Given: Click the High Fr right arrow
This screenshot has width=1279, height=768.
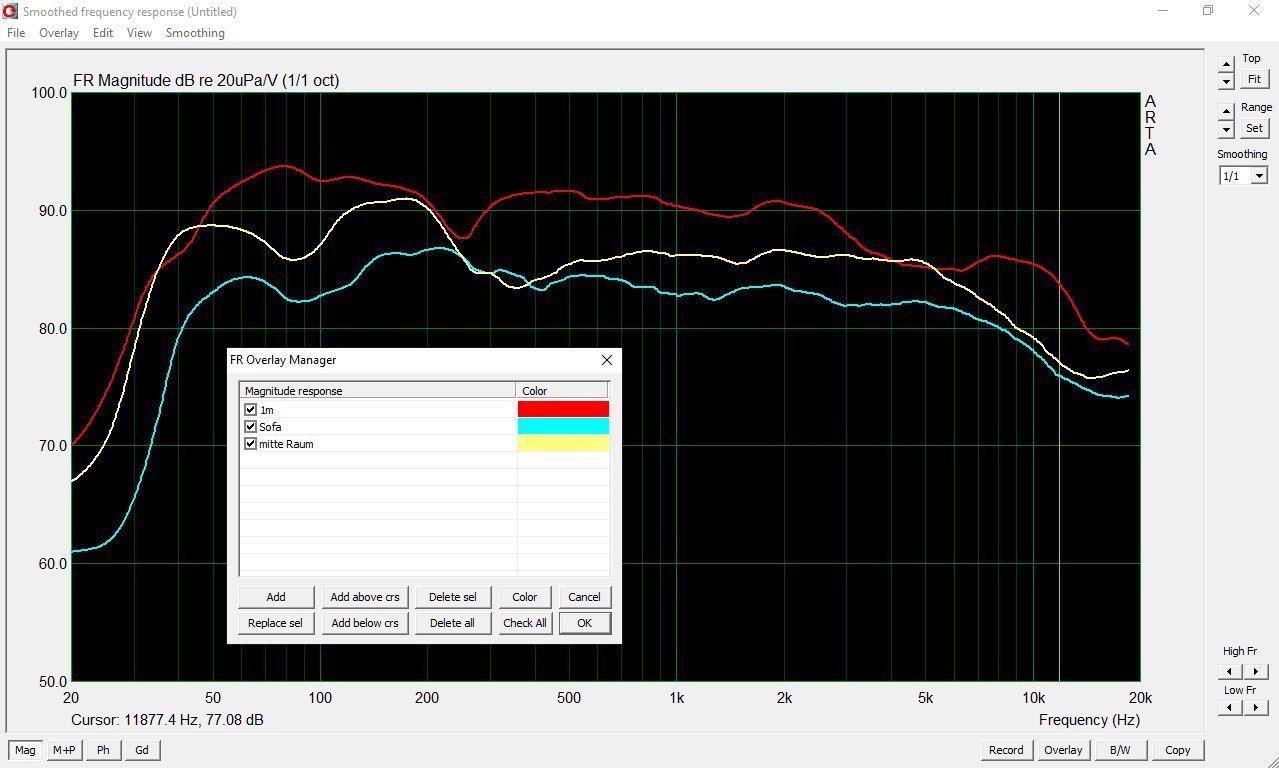Looking at the screenshot, I should point(1256,672).
